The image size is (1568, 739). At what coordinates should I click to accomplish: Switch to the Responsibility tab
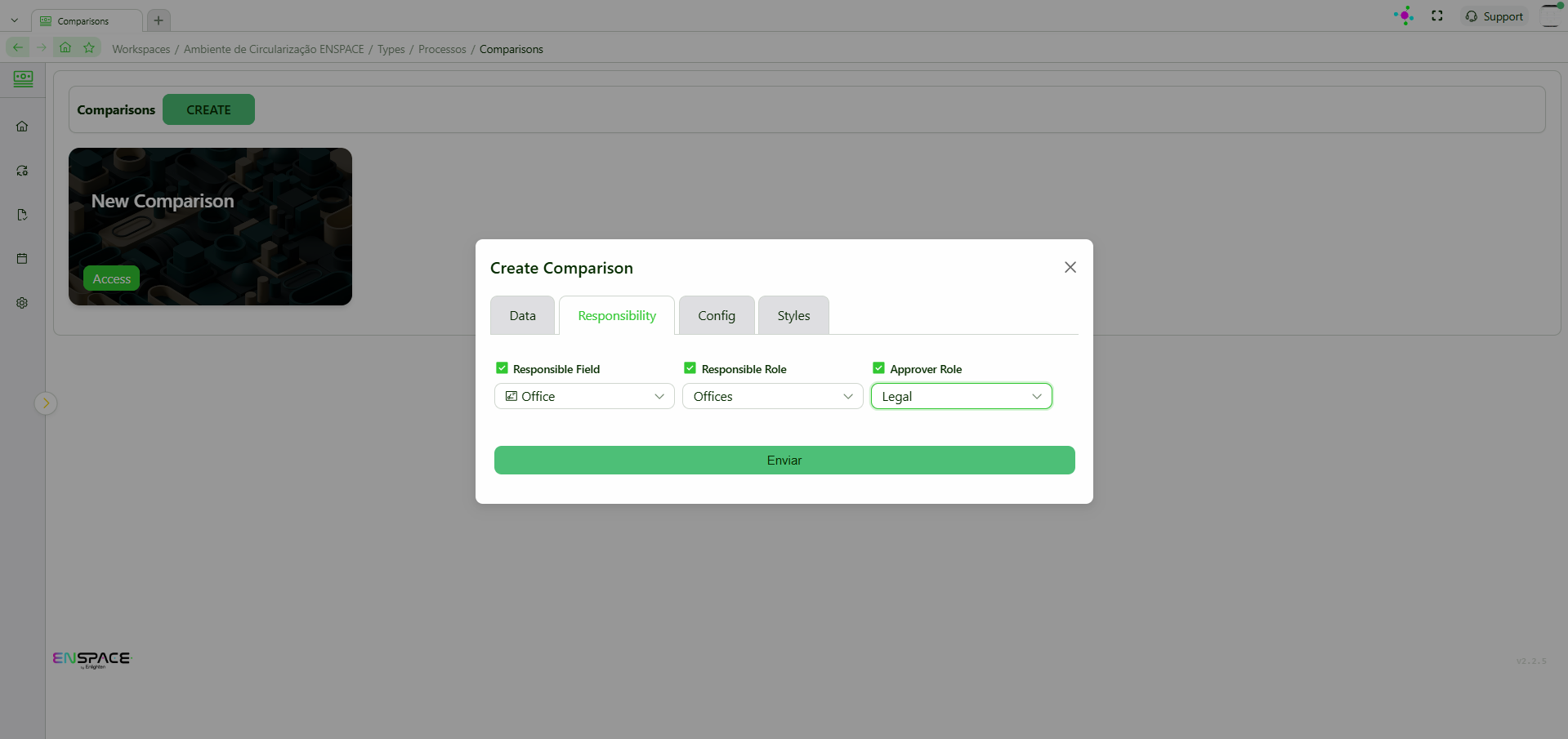tap(617, 315)
